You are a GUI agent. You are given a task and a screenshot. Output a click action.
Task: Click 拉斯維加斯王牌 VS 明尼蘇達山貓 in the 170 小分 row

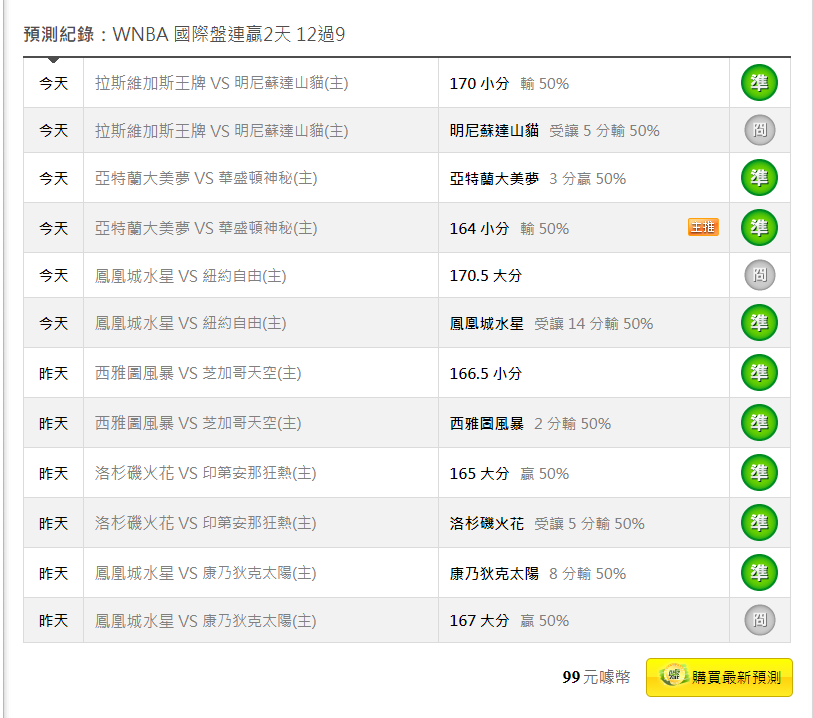[x=221, y=83]
